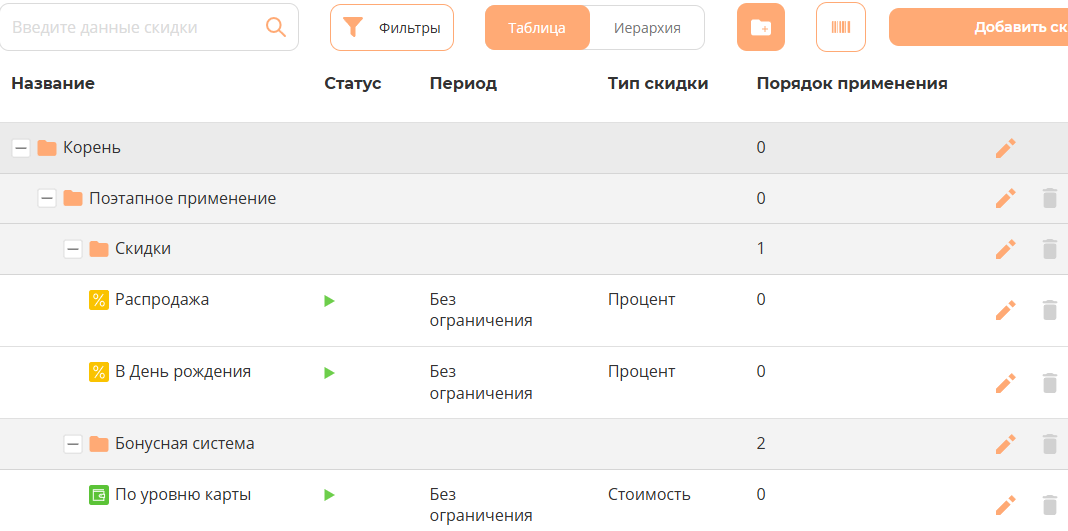Delete the Скидки folder using trash icon

click(1049, 249)
